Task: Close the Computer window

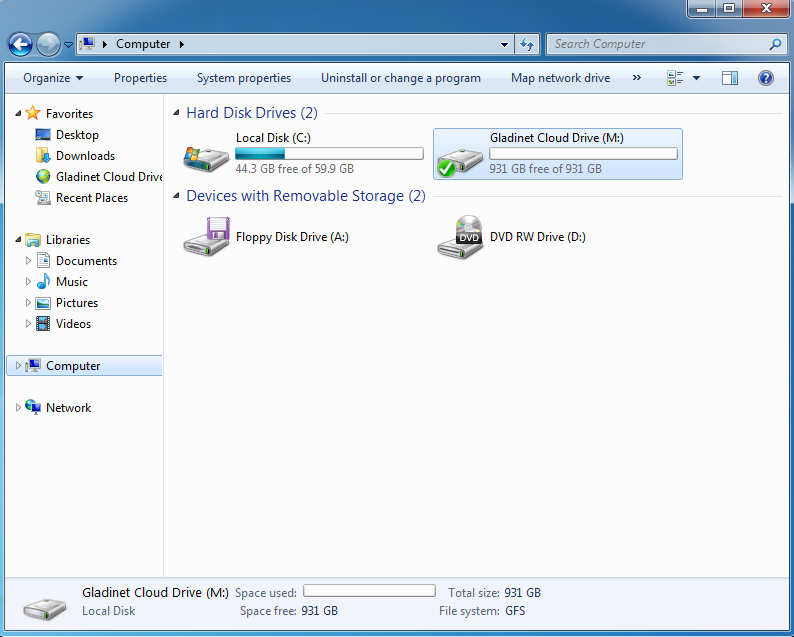Action: point(766,8)
